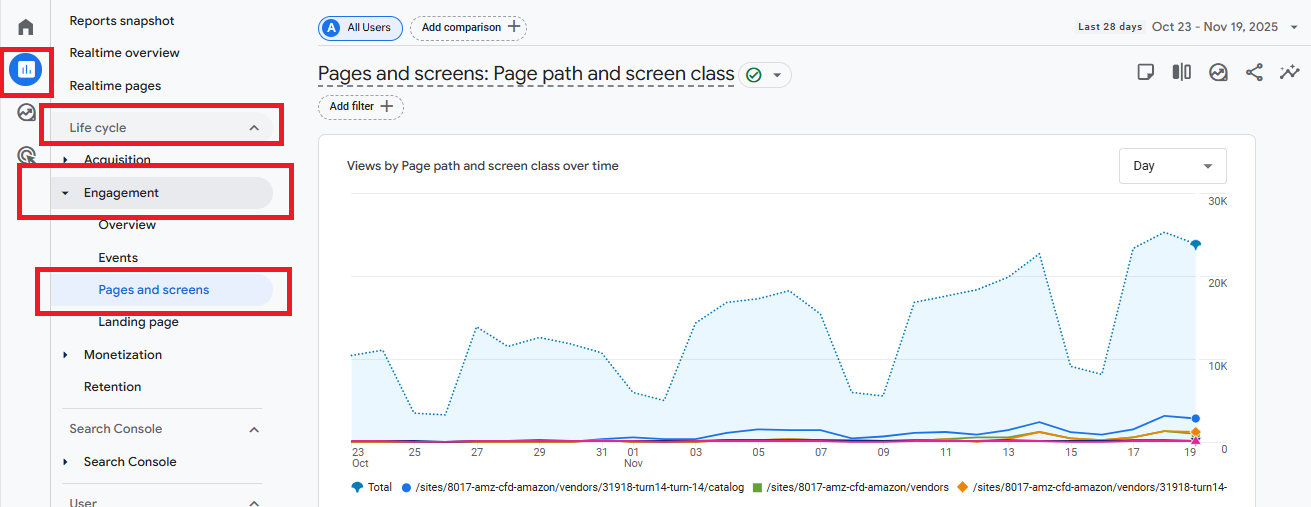Open the Insights icon at top right
Screen dimensions: 1311x507
pos(1290,72)
